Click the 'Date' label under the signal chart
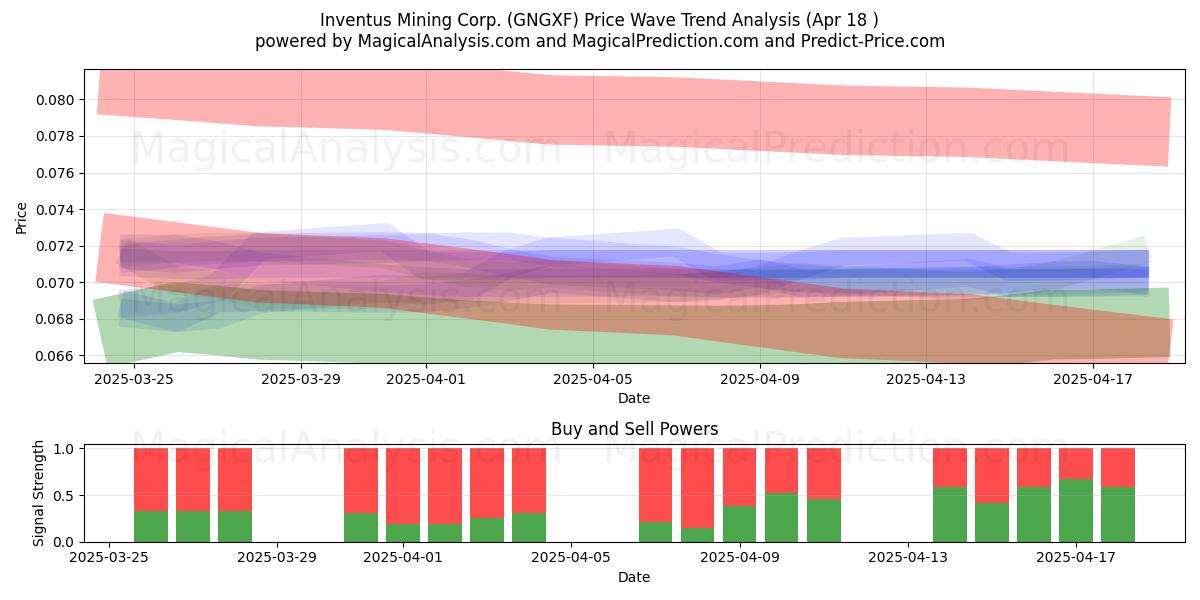 point(634,577)
